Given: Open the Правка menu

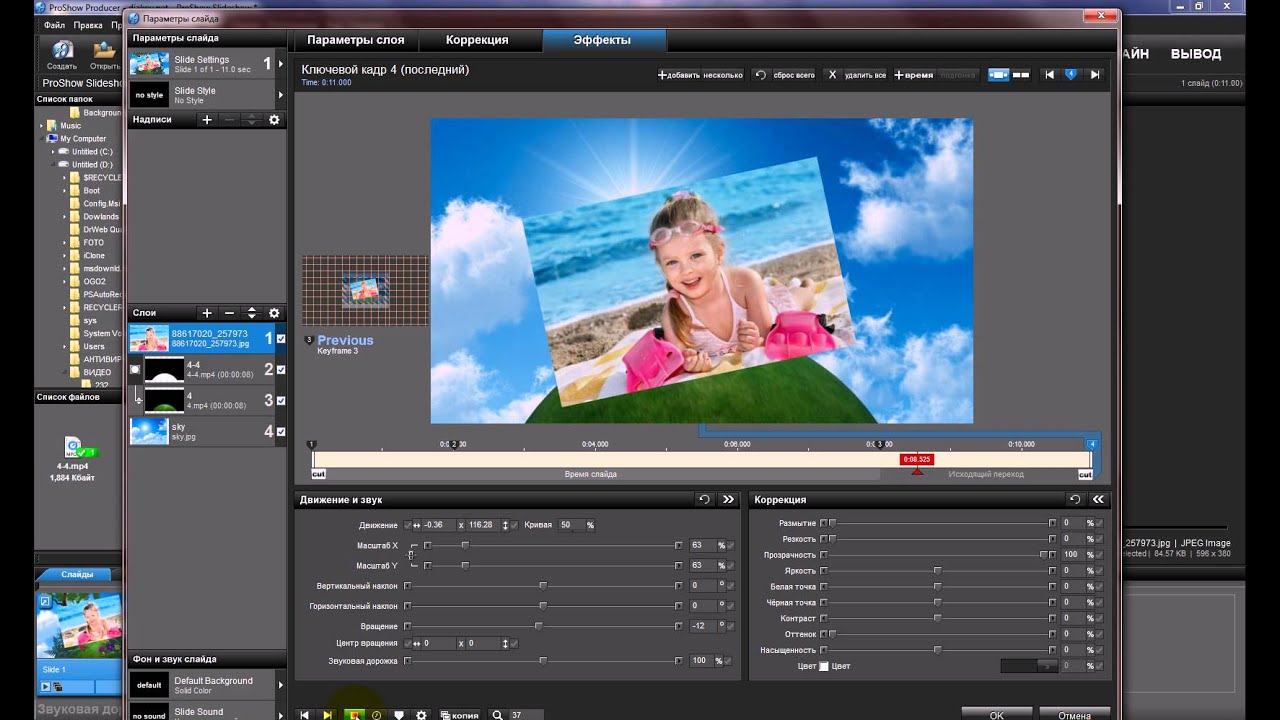Looking at the screenshot, I should point(87,24).
